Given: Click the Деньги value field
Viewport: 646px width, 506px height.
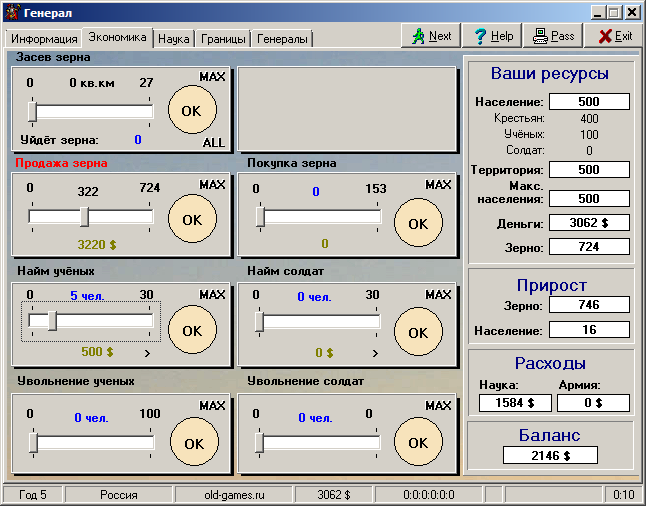Looking at the screenshot, I should tap(589, 222).
